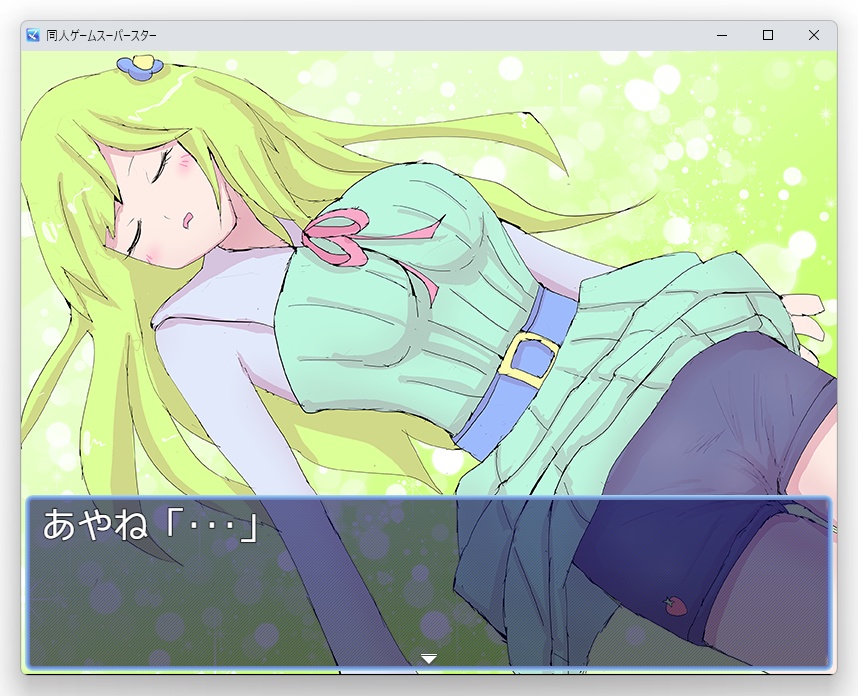Minimize the game window
The image size is (858, 696).
722,36
